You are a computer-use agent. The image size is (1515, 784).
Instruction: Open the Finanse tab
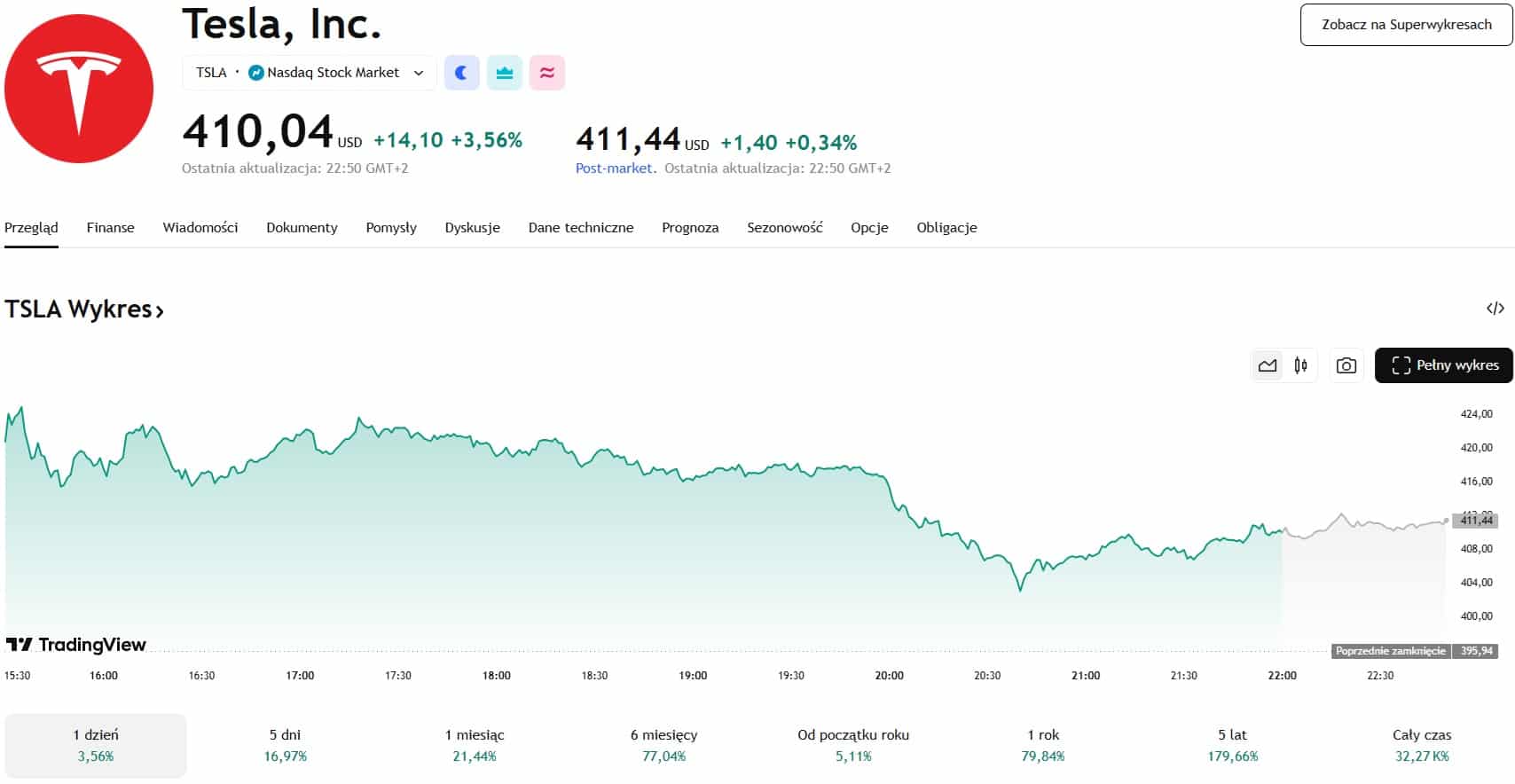tap(110, 228)
